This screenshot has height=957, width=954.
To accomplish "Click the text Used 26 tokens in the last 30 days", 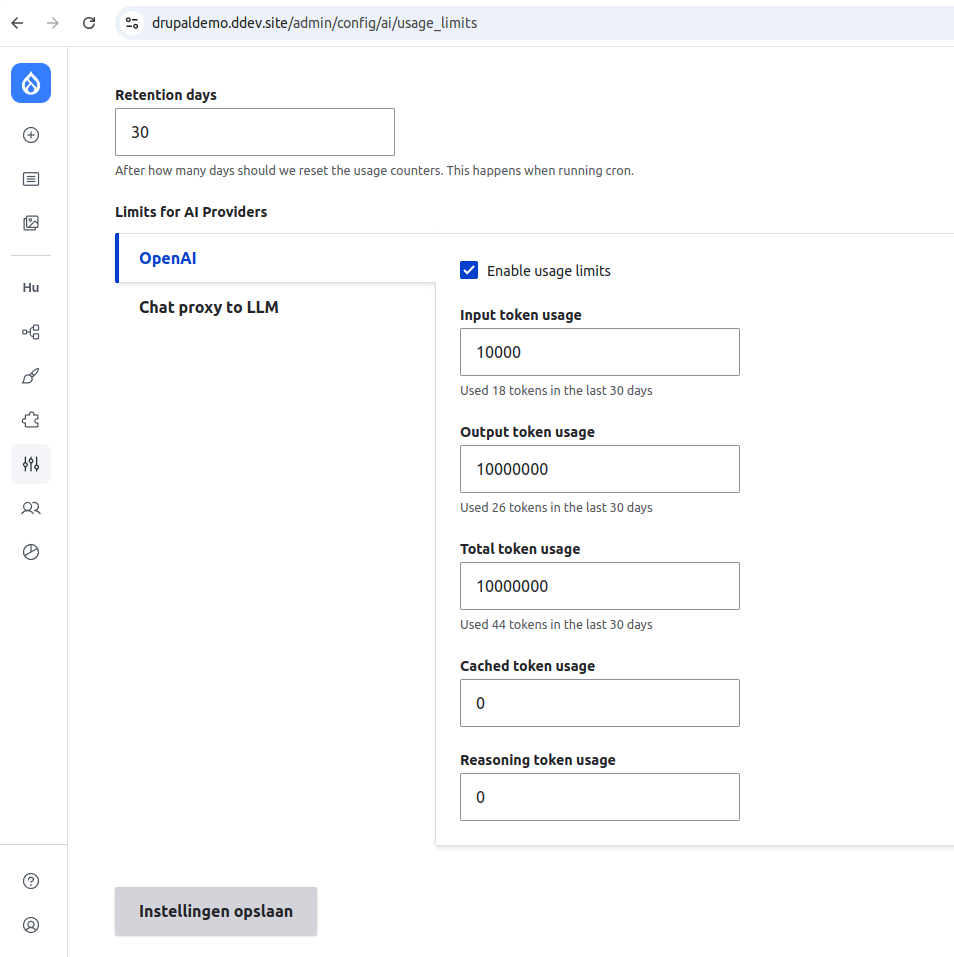I will click(x=556, y=508).
